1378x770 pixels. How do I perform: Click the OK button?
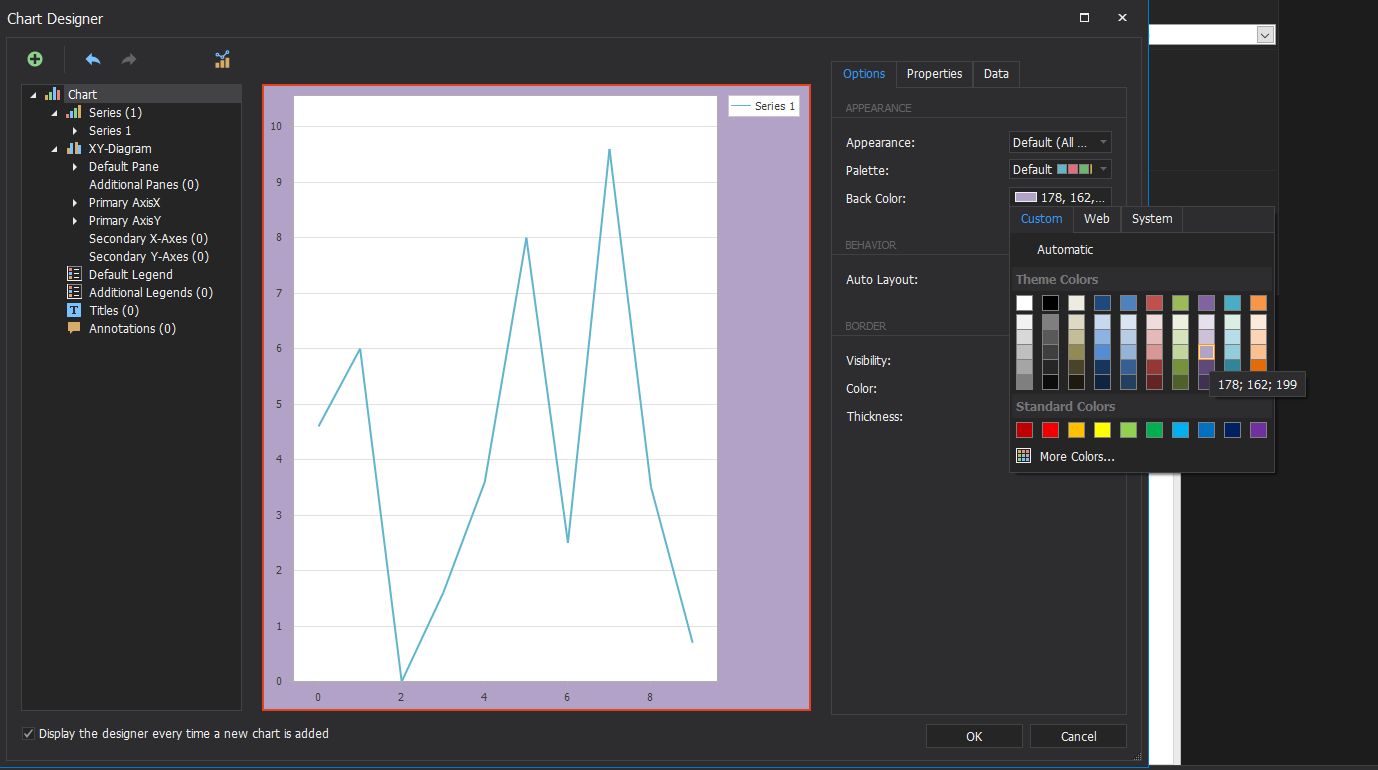click(x=974, y=736)
